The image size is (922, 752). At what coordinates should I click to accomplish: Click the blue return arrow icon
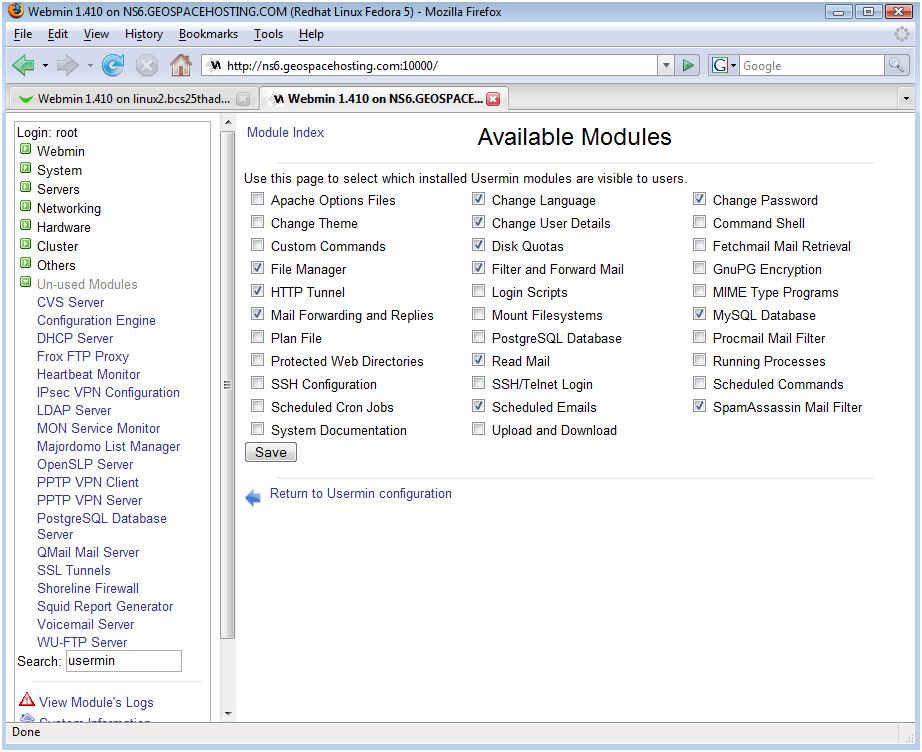click(253, 497)
